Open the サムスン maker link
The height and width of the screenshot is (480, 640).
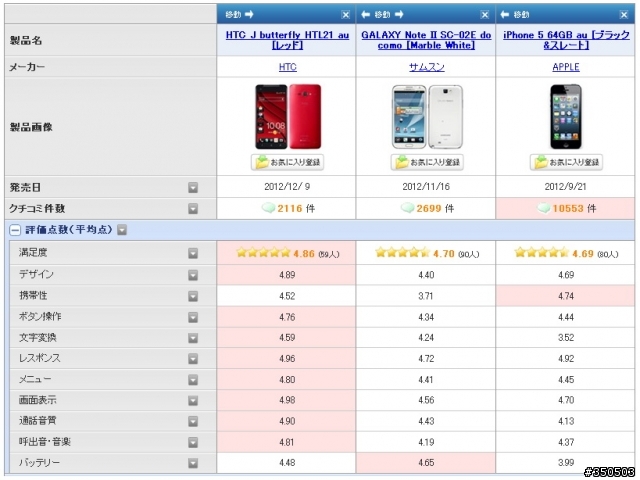click(427, 67)
